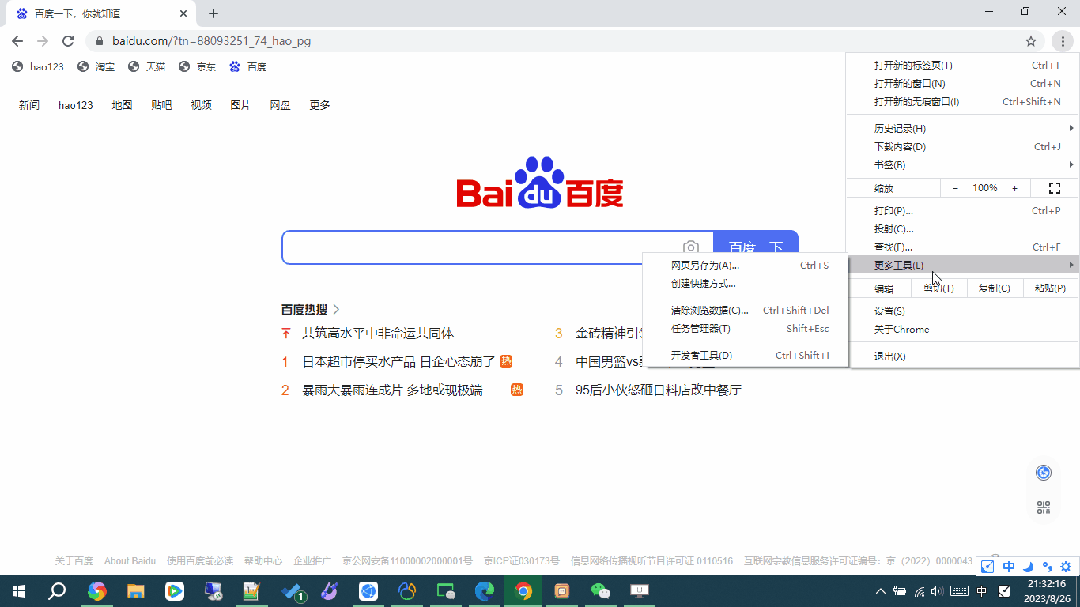The height and width of the screenshot is (607, 1080).
Task: Select 打开新的无痕窗口 menu item
Action: point(964,101)
